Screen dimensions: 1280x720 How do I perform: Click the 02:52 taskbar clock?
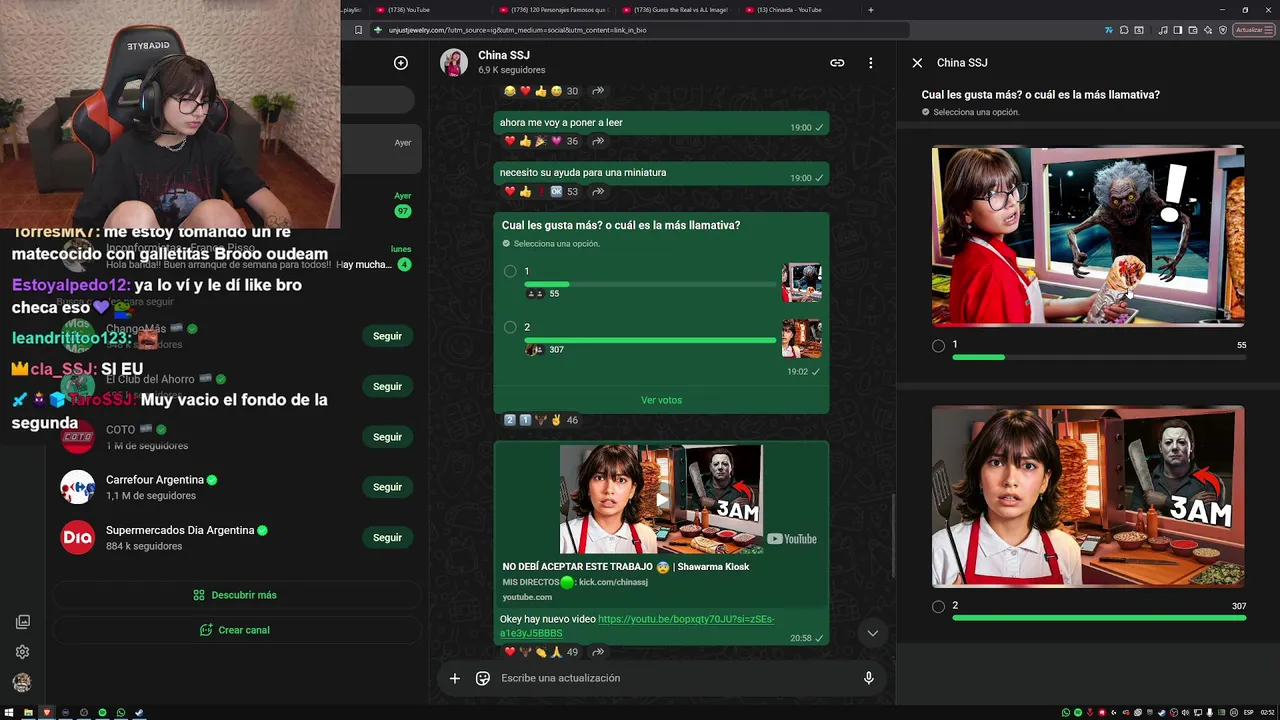click(x=1267, y=713)
